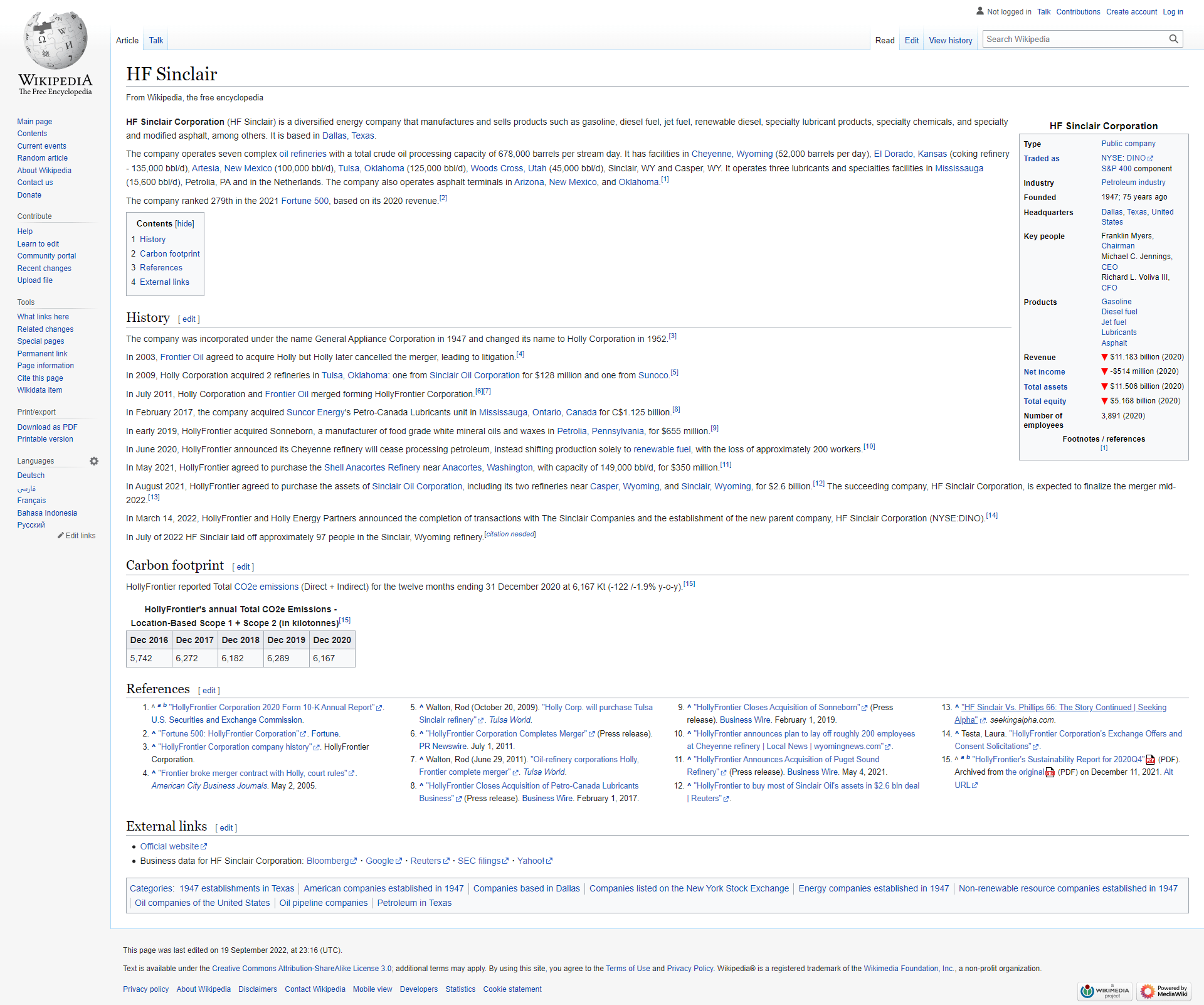The height and width of the screenshot is (1005, 1204).
Task: Jump to Carbon footprint in Contents
Action: click(x=169, y=254)
